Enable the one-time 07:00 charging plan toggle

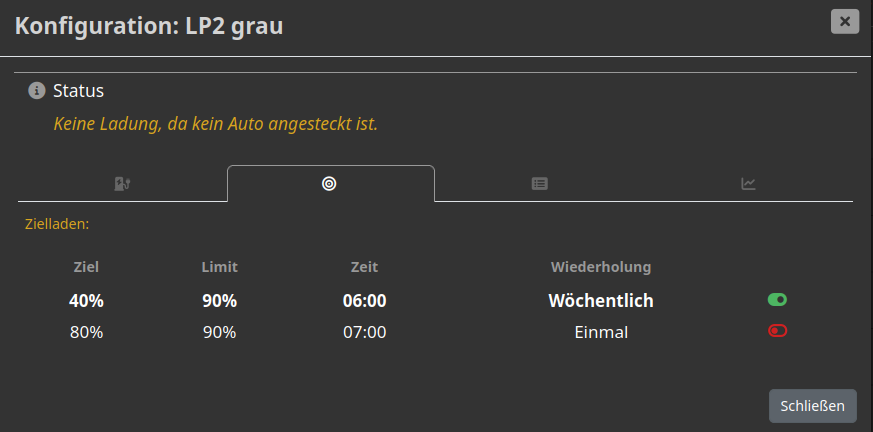pos(777,331)
